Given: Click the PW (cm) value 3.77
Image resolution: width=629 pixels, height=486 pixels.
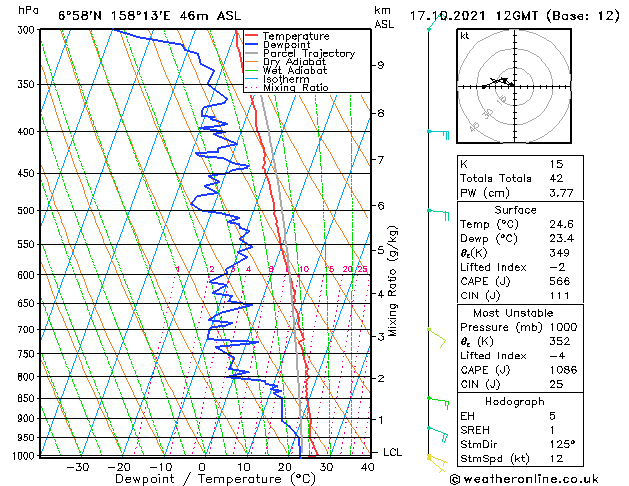Looking at the screenshot, I should coord(561,193).
